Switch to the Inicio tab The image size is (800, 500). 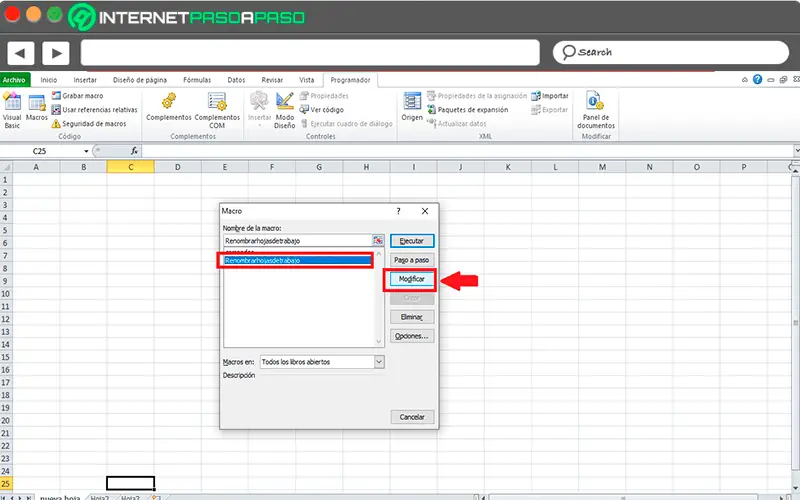pos(49,80)
